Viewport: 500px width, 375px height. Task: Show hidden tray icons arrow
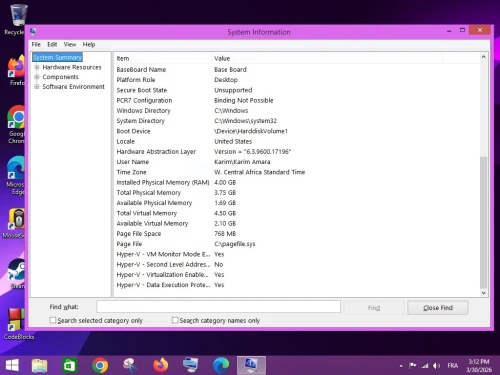coord(401,366)
